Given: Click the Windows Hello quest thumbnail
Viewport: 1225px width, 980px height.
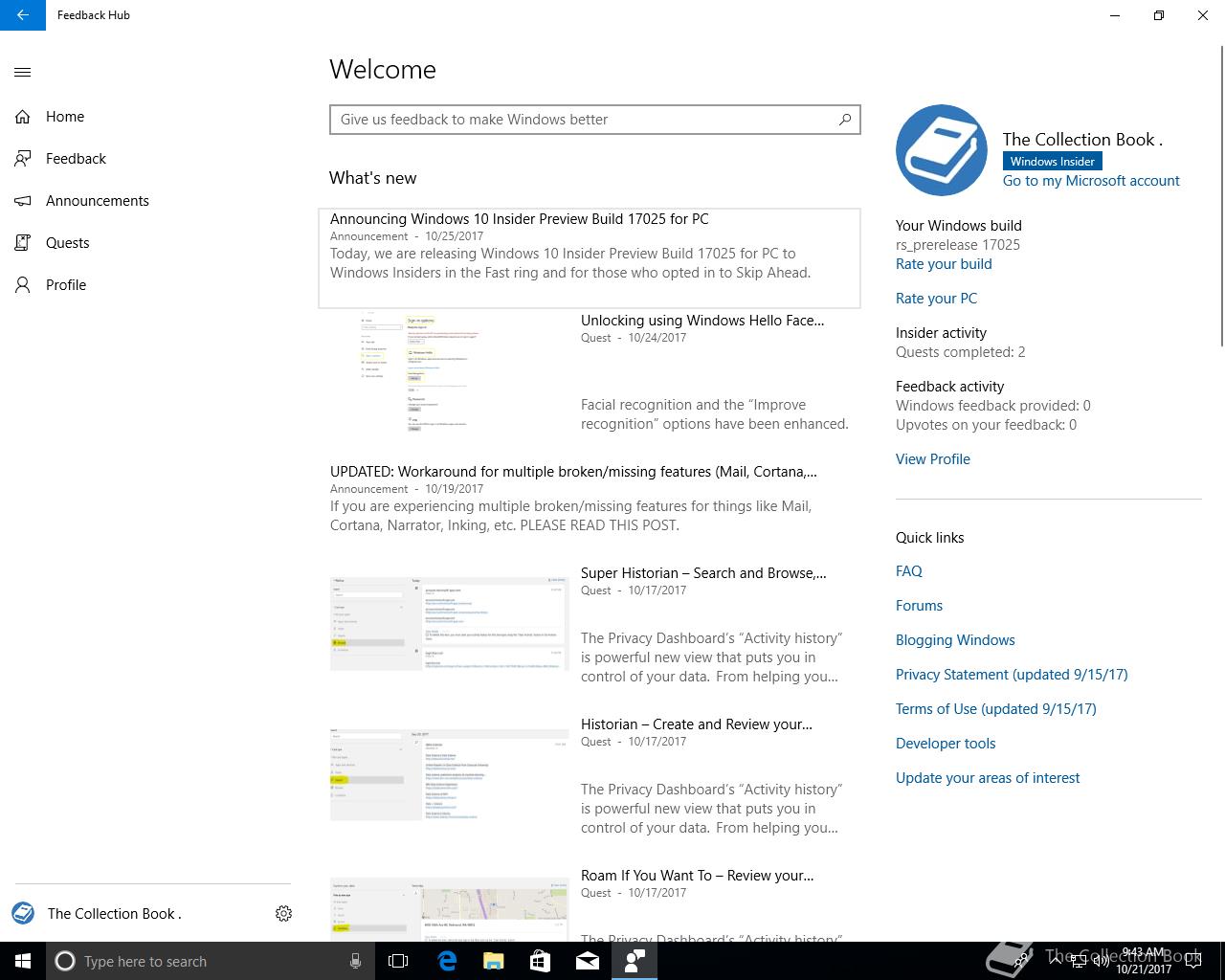Looking at the screenshot, I should coord(449,372).
